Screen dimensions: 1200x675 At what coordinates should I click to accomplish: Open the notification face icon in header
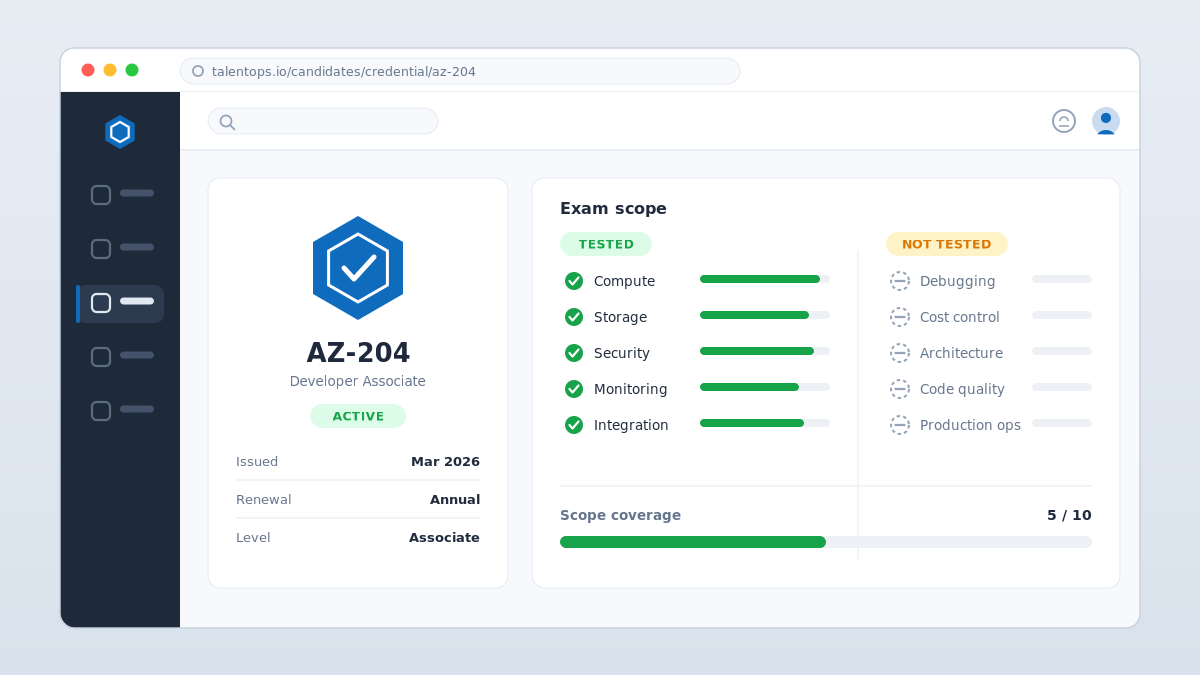(x=1064, y=121)
